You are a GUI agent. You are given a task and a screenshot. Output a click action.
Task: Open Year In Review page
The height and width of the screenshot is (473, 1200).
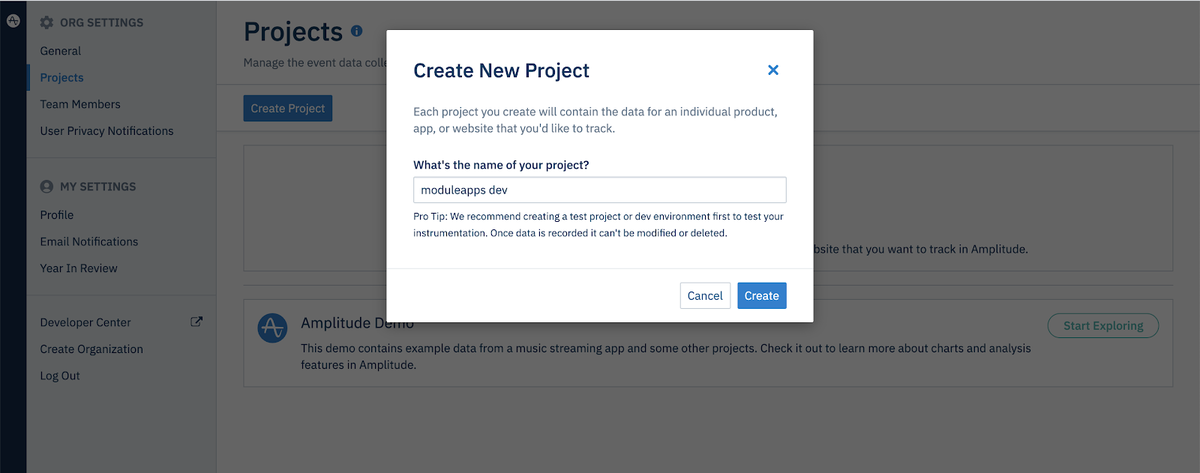79,268
